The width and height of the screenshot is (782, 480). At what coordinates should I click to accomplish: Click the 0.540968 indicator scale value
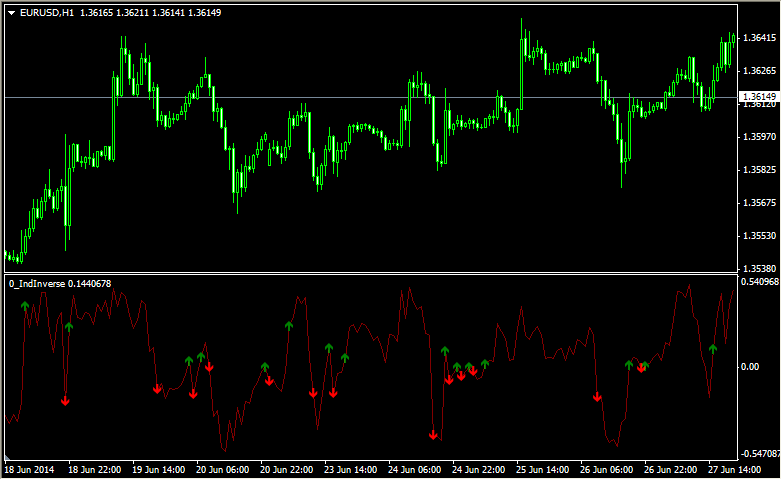[760, 282]
